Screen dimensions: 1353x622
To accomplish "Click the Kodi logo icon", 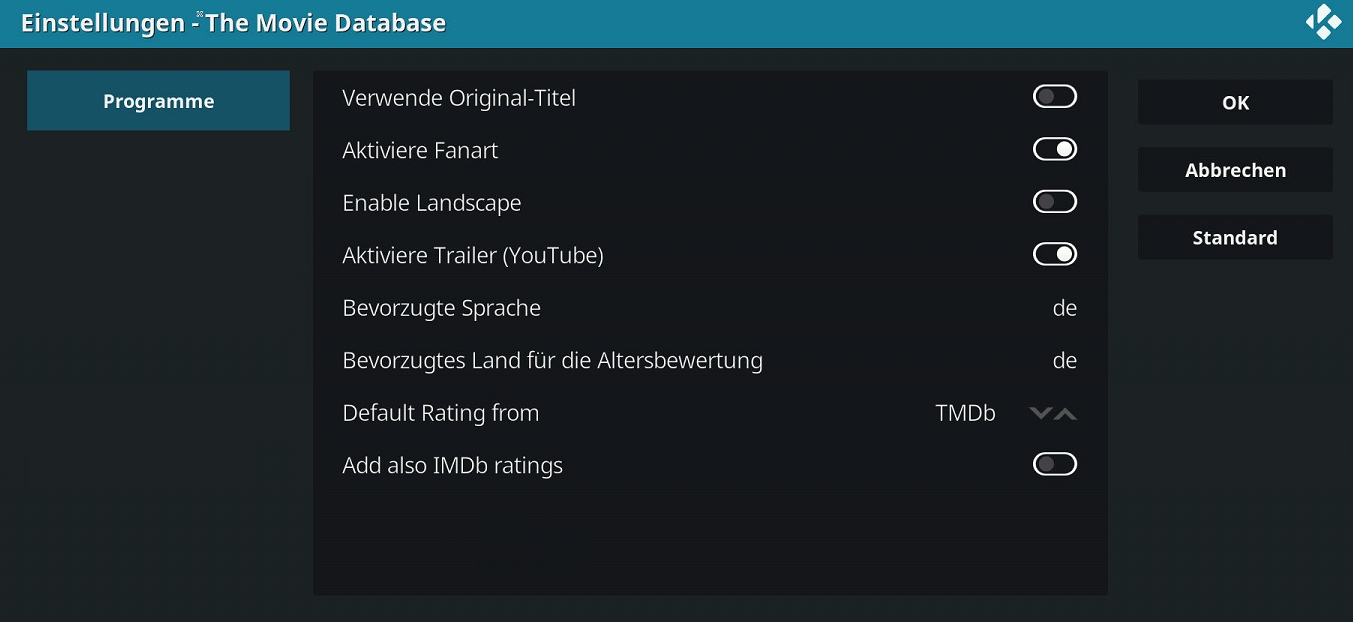I will (x=1324, y=22).
